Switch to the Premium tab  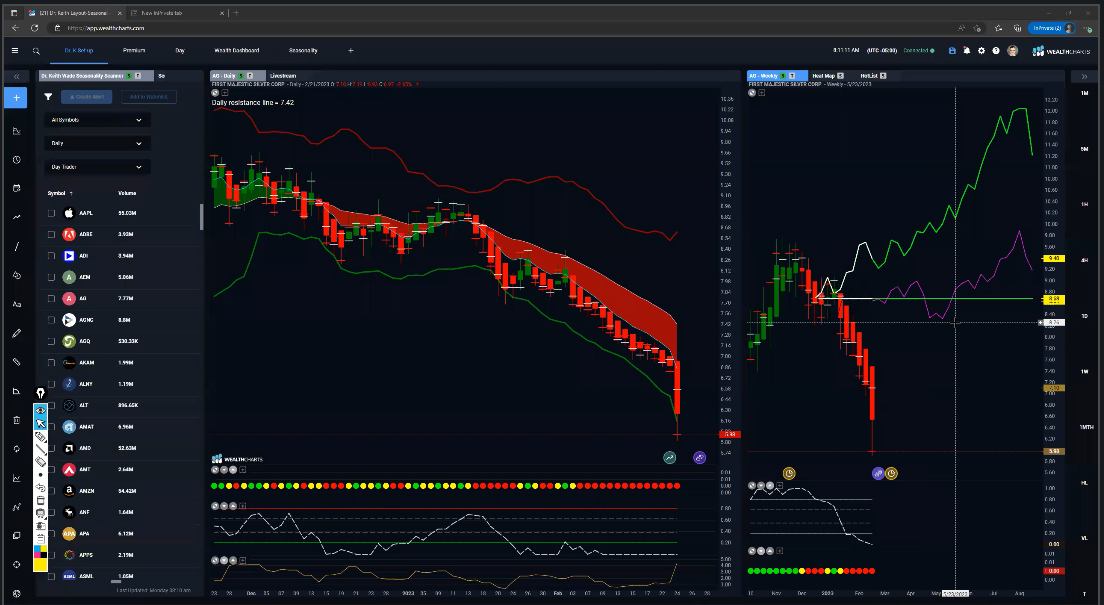[134, 51]
